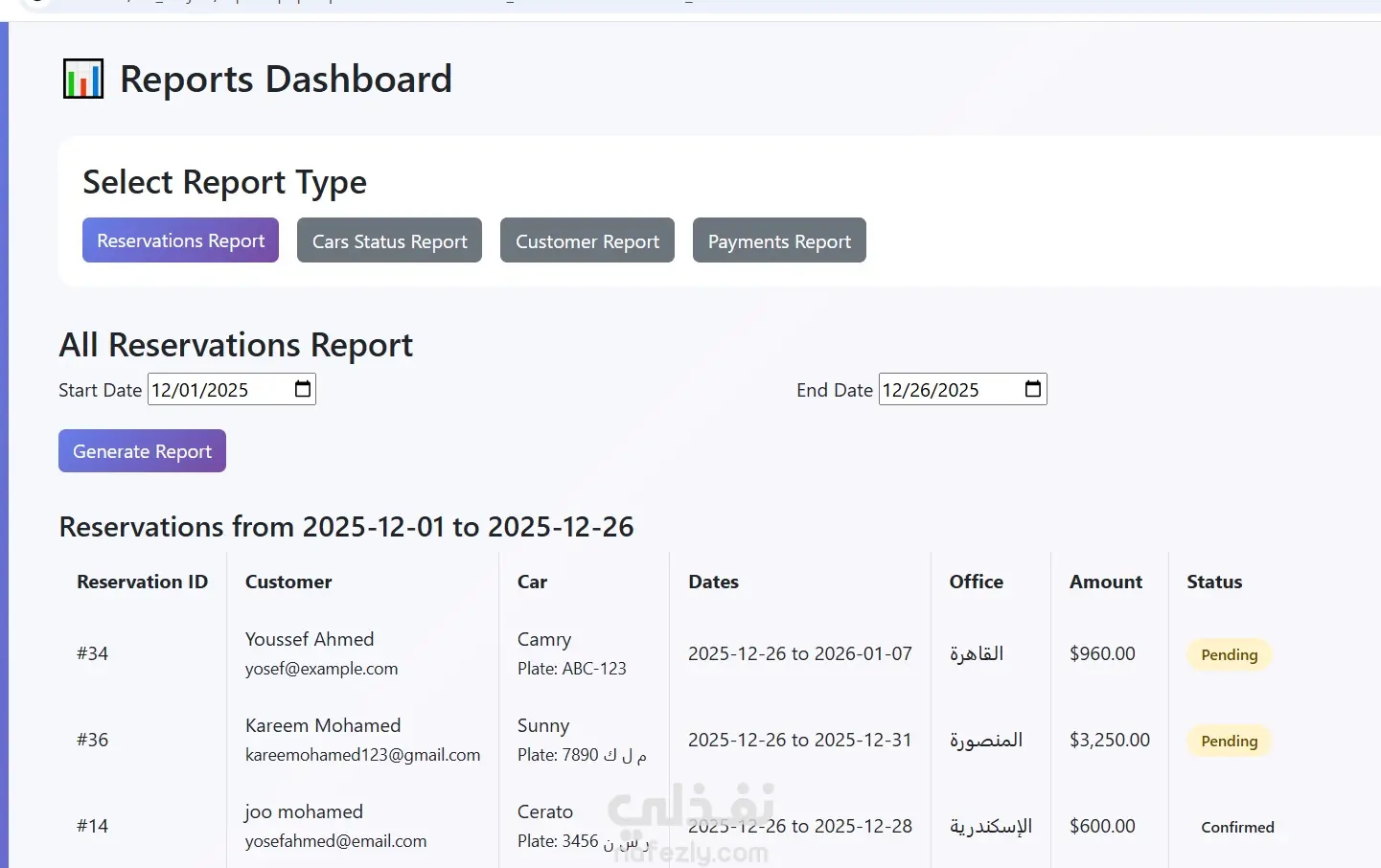This screenshot has height=868, width=1381.
Task: Click dates 2025-12-26 to 2025-12-28
Action: (800, 826)
